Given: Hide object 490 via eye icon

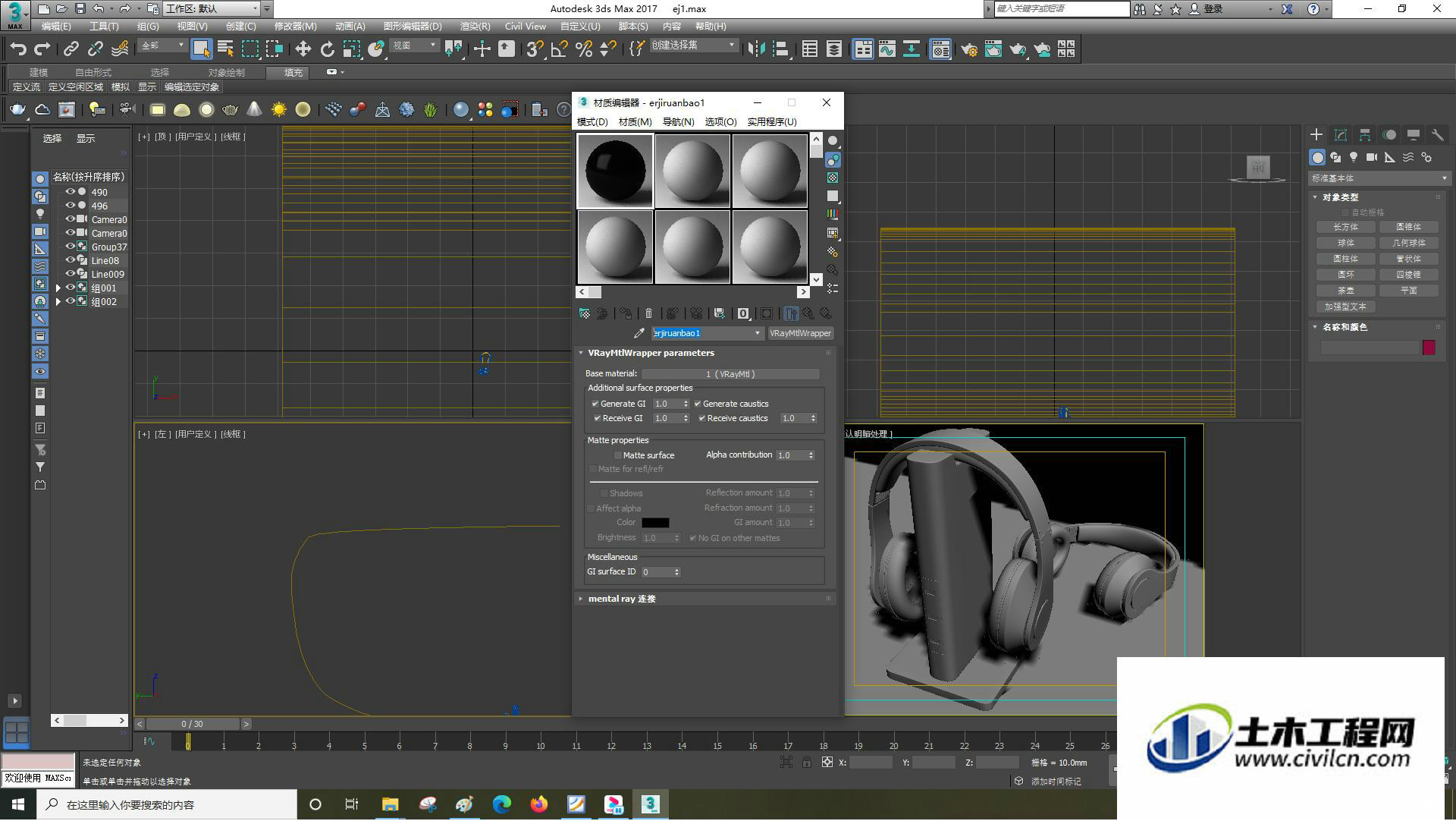Looking at the screenshot, I should pos(70,192).
